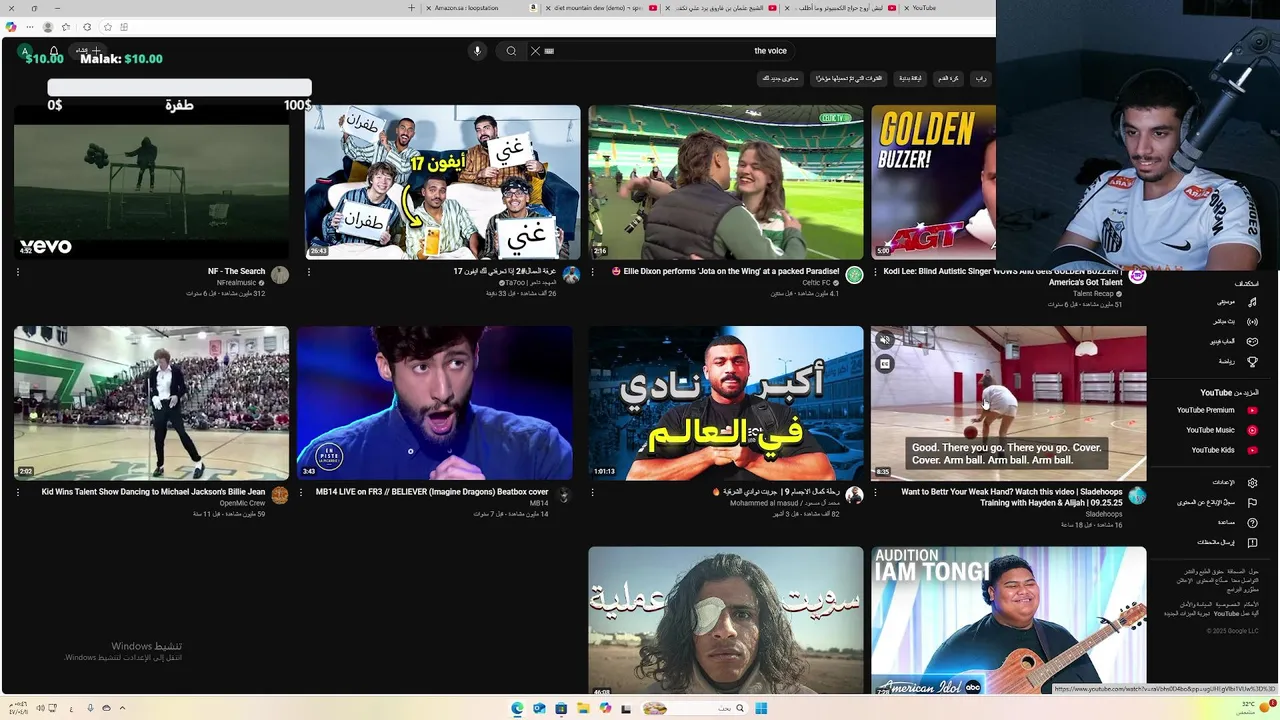Open the iPhone 17 Ta7oo video thumbnail

click(443, 182)
